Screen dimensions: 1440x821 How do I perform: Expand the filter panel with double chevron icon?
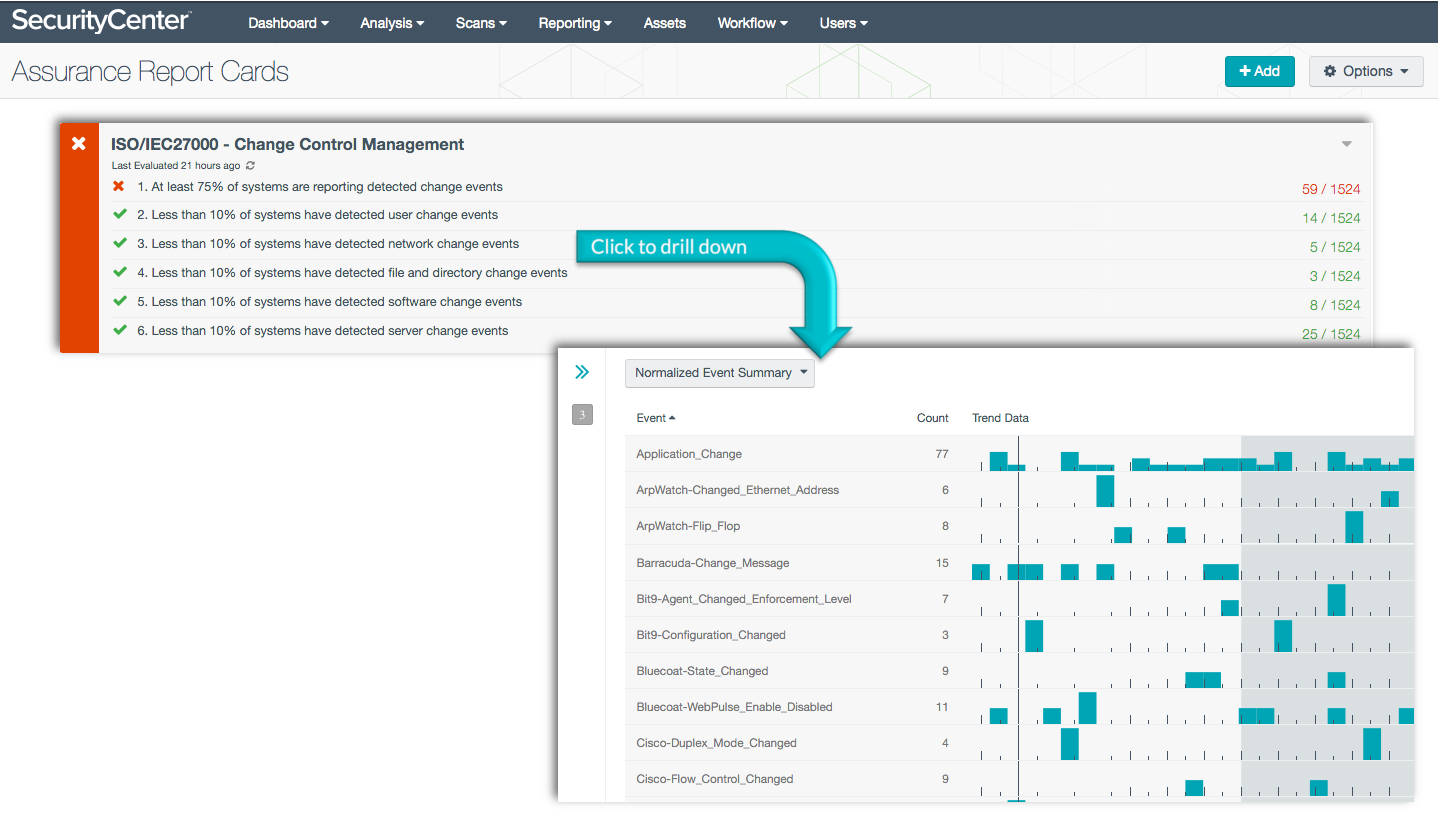pyautogui.click(x=582, y=372)
